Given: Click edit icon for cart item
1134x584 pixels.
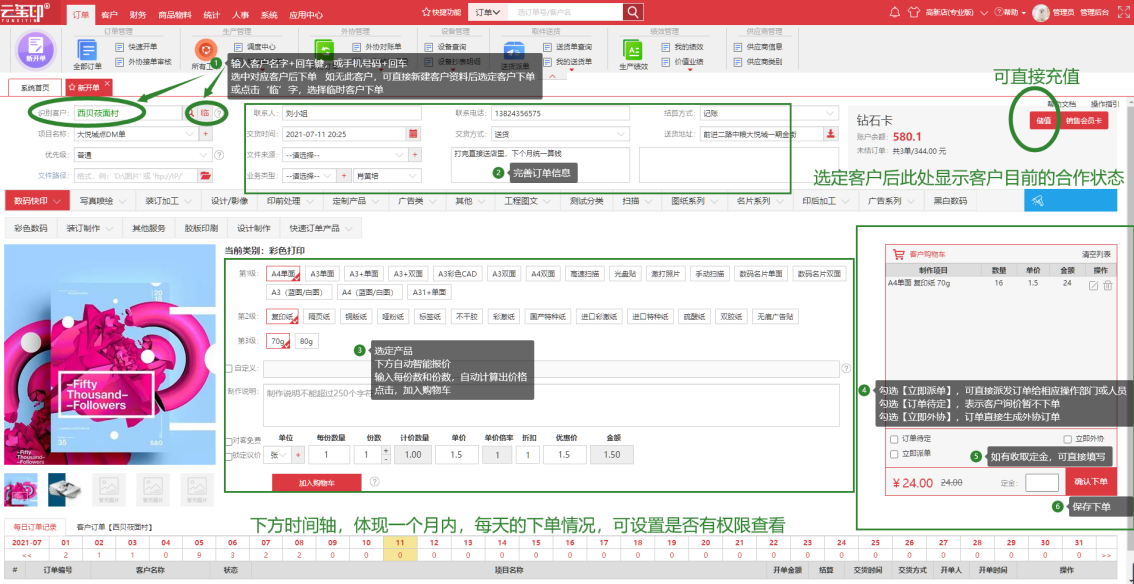Looking at the screenshot, I should point(1094,285).
